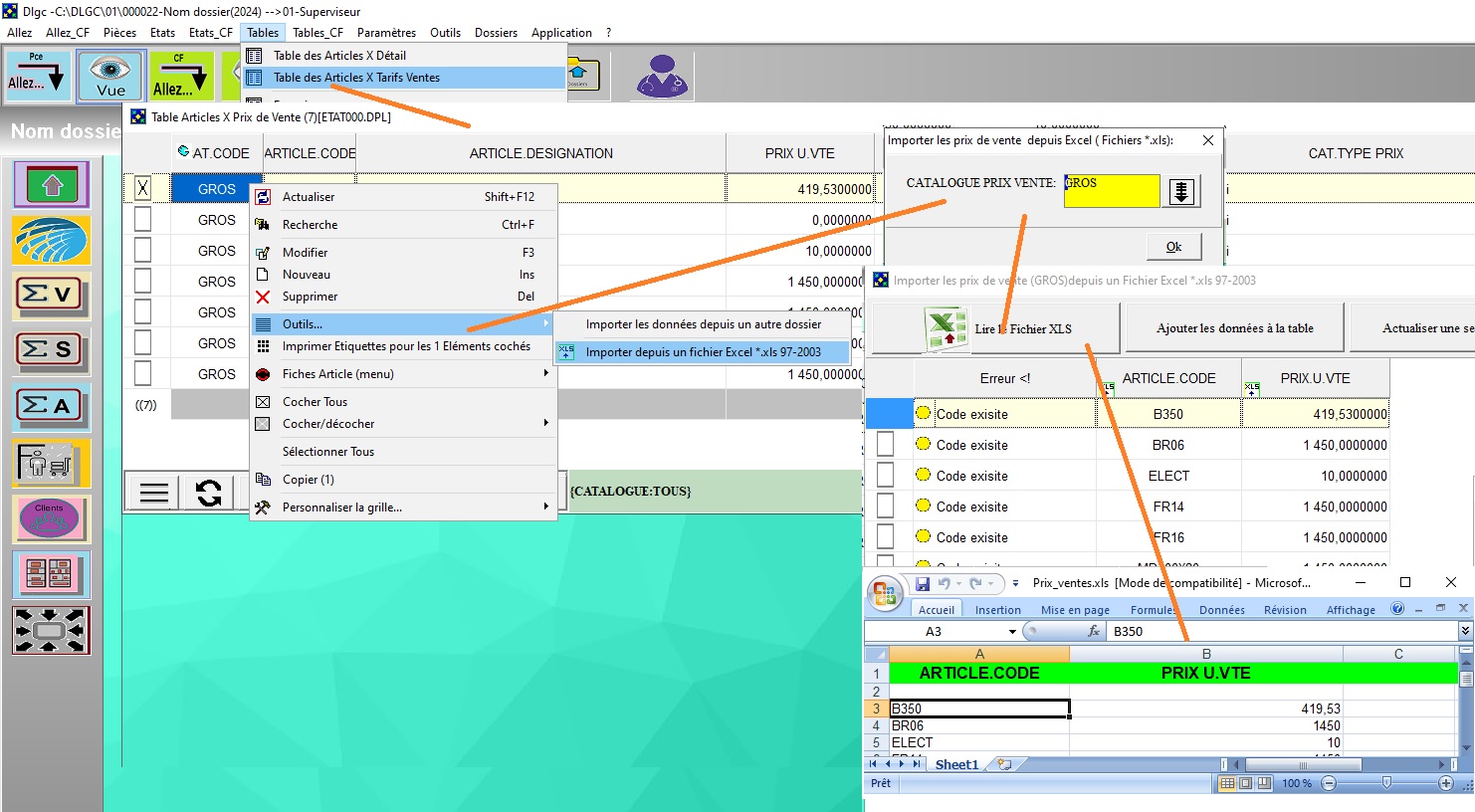Open the Sigma S sidebar icon
Viewport: 1475px width, 812px height.
pyautogui.click(x=52, y=351)
